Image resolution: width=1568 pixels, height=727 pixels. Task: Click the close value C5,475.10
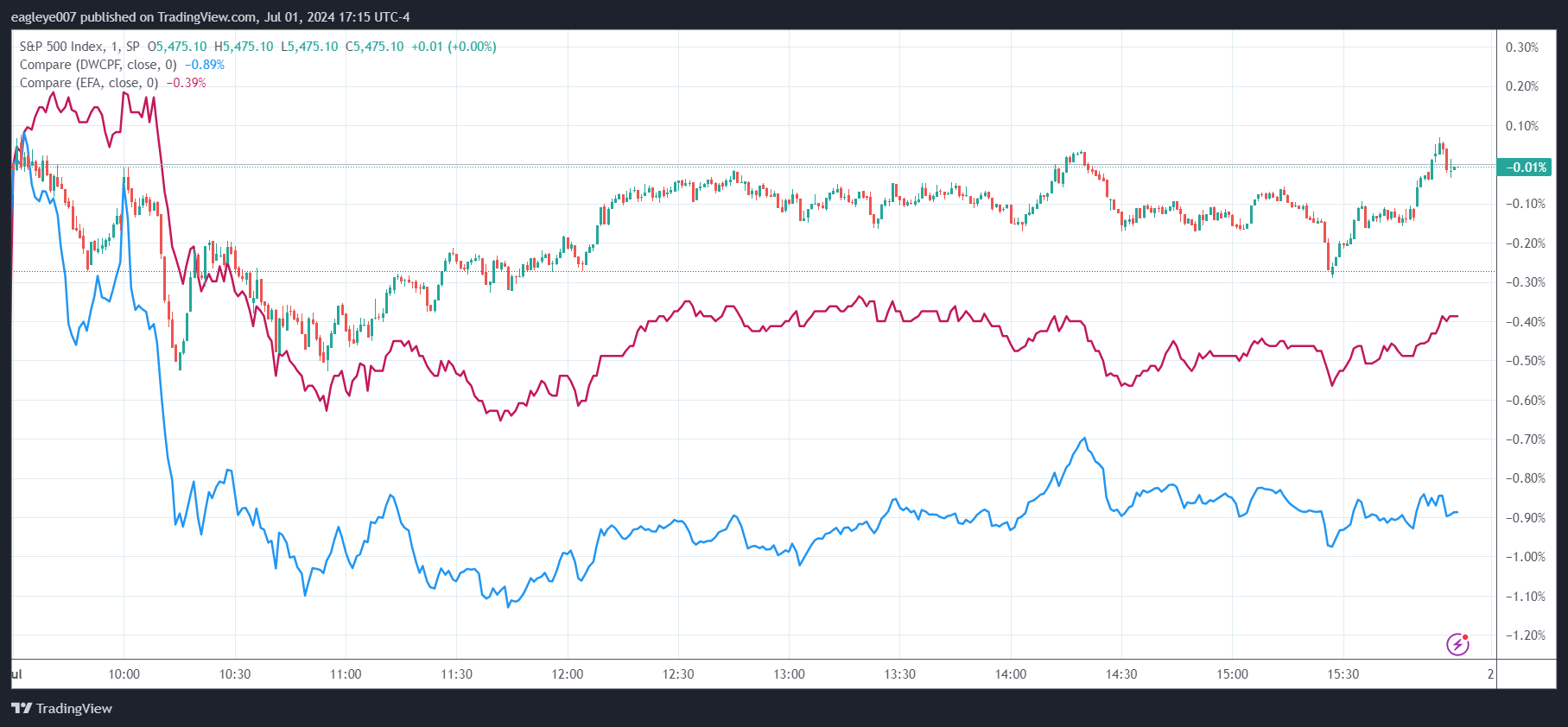point(375,47)
